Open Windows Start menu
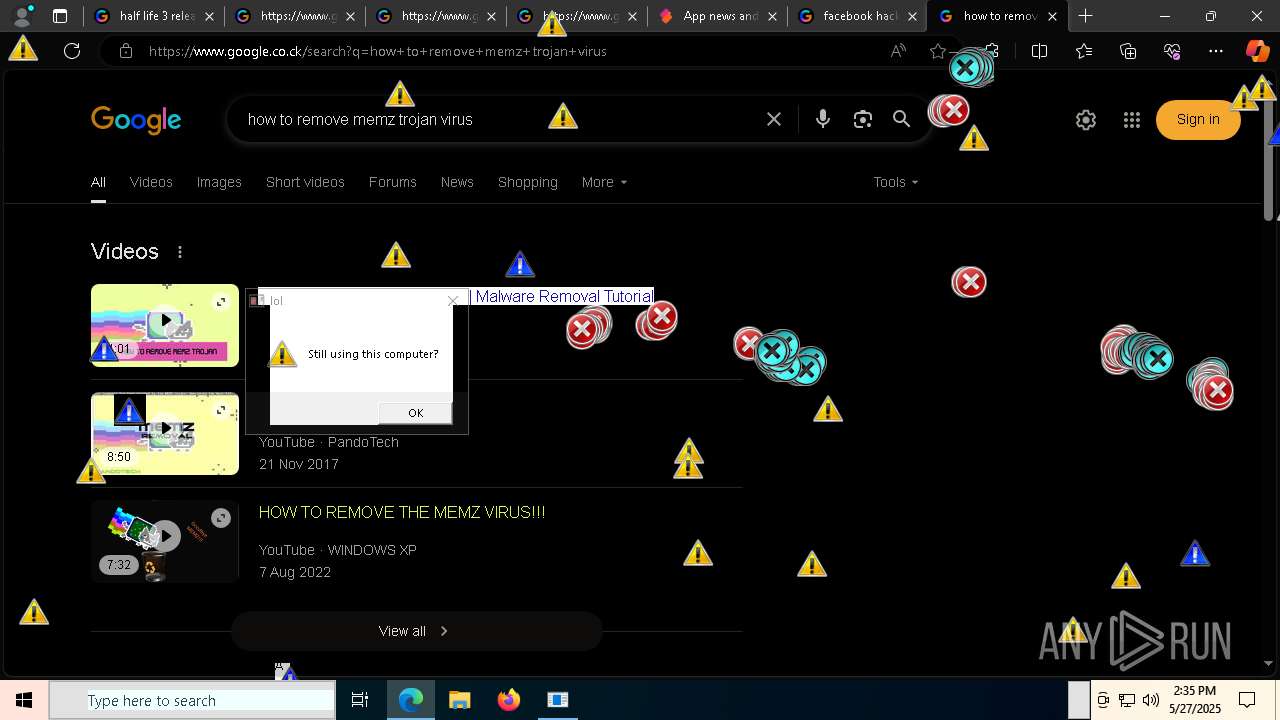1280x720 pixels. 24,700
